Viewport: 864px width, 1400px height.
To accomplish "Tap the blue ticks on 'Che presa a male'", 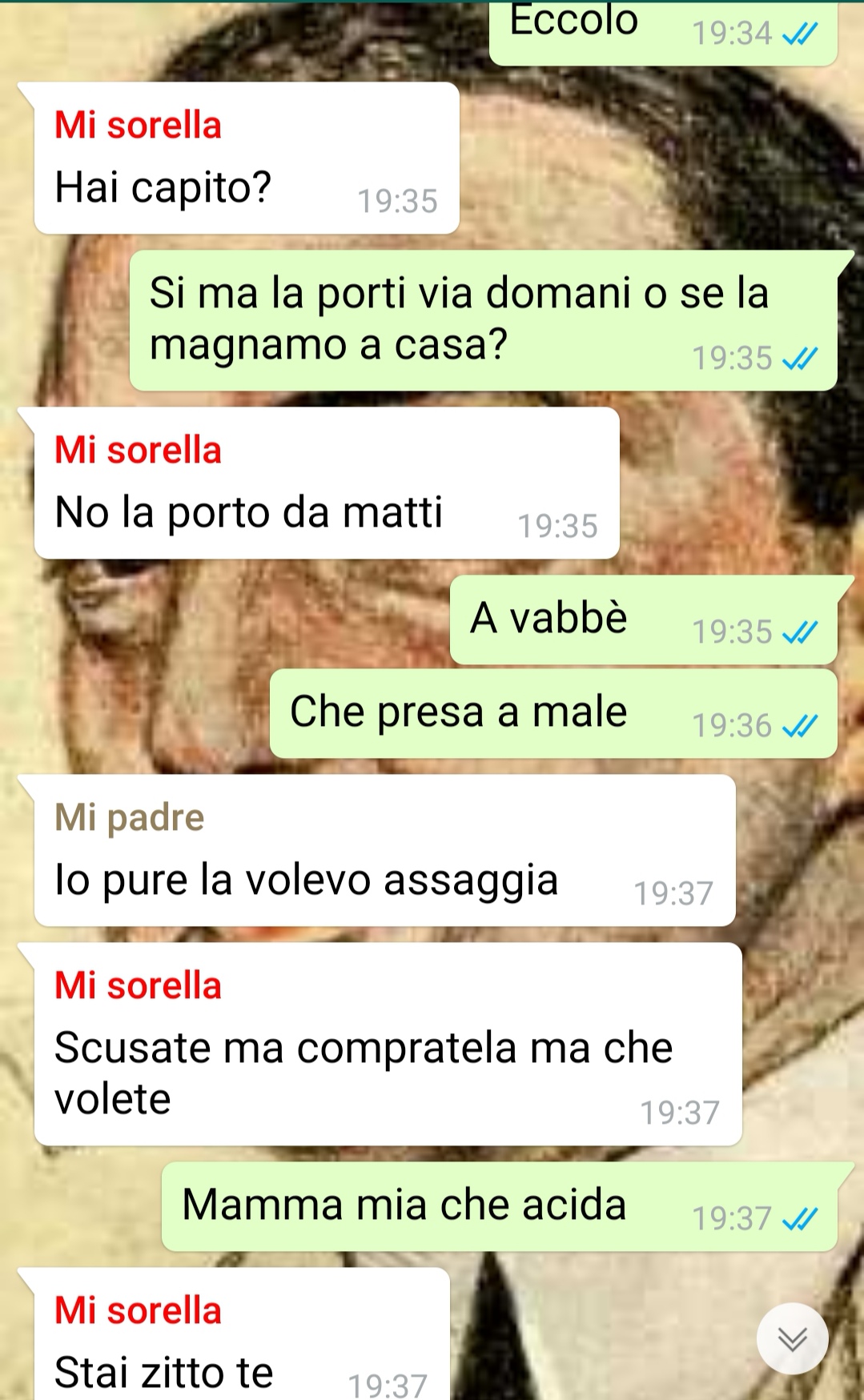I will click(800, 726).
